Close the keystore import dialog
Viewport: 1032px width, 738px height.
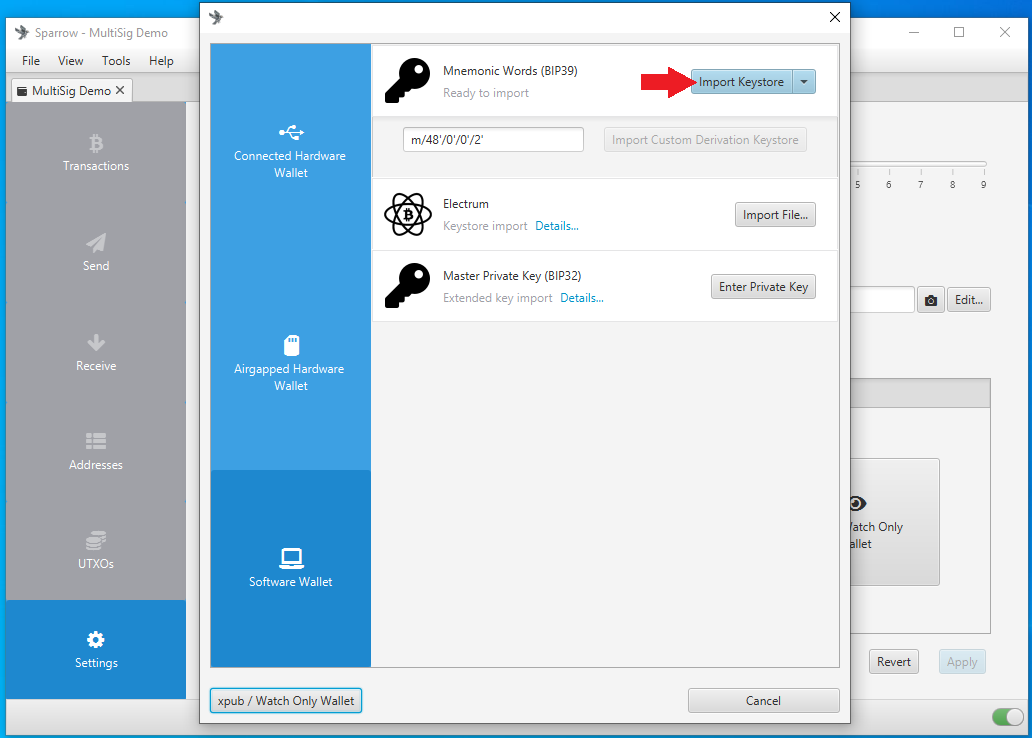coord(835,17)
